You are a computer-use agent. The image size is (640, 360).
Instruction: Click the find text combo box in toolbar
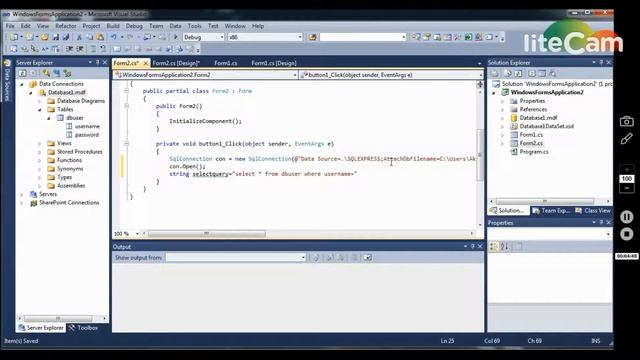(363, 37)
